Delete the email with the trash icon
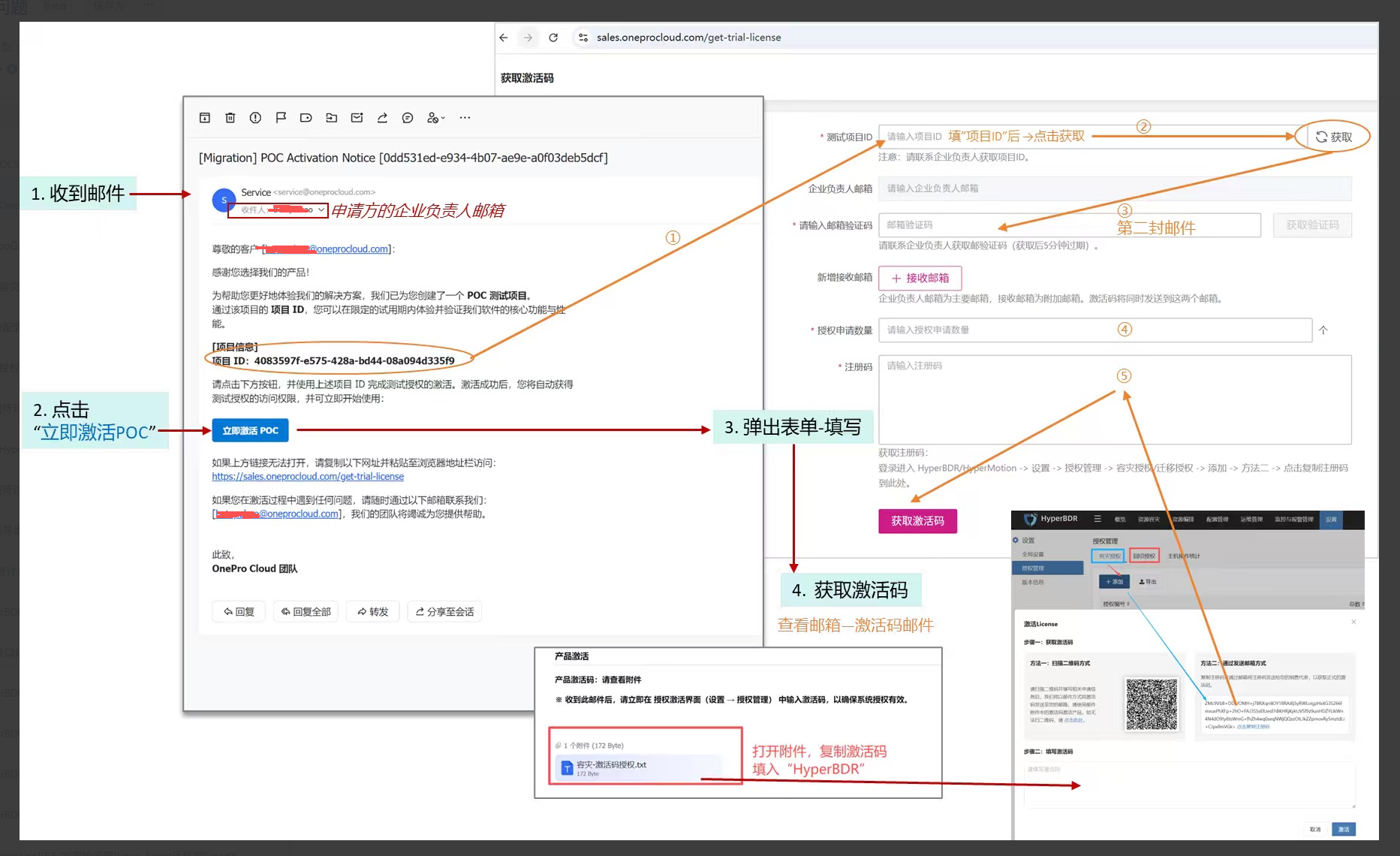This screenshot has width=1400, height=856. coord(230,118)
